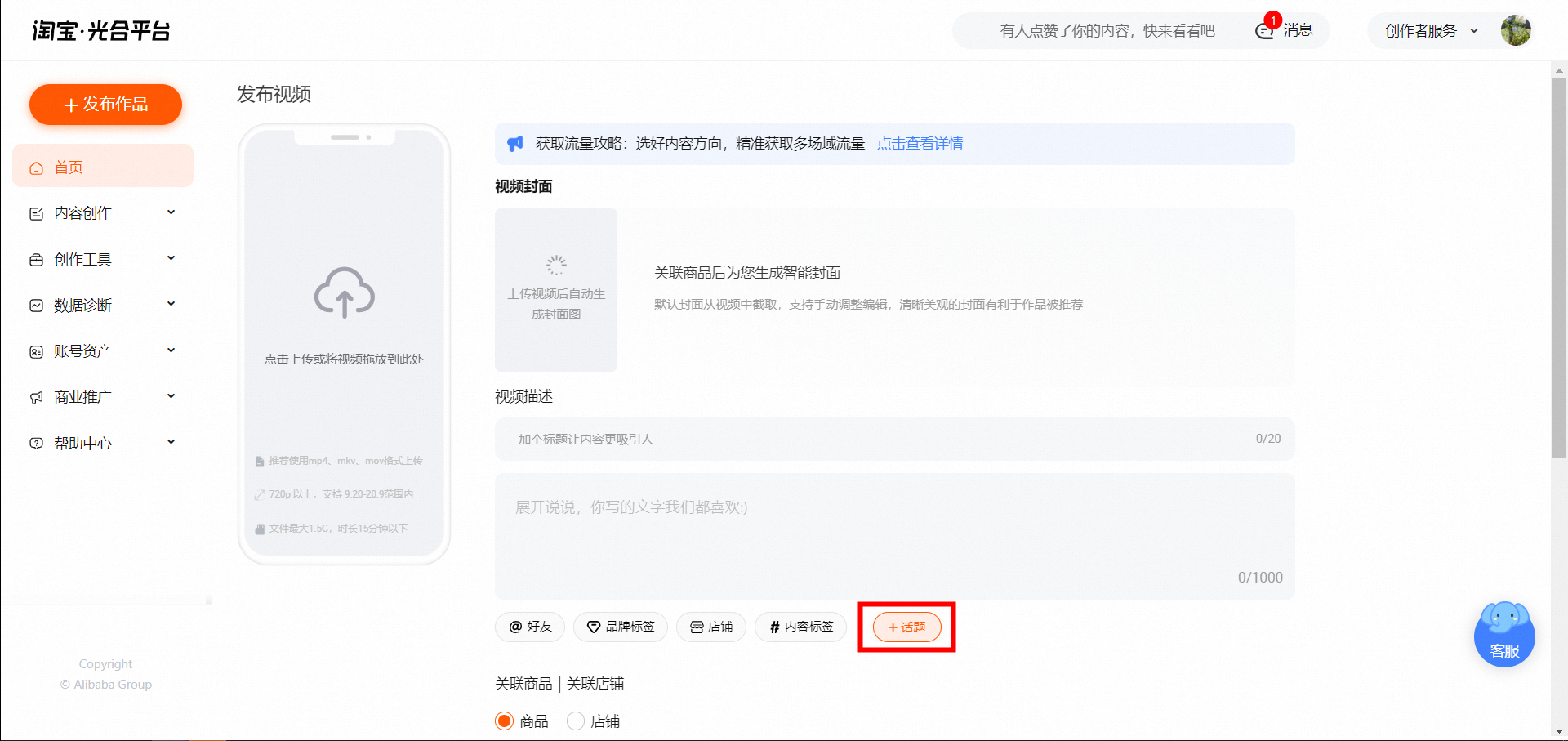Screen dimensions: 1568x741
Task: Click the @ 好友 mention button
Action: 530,627
